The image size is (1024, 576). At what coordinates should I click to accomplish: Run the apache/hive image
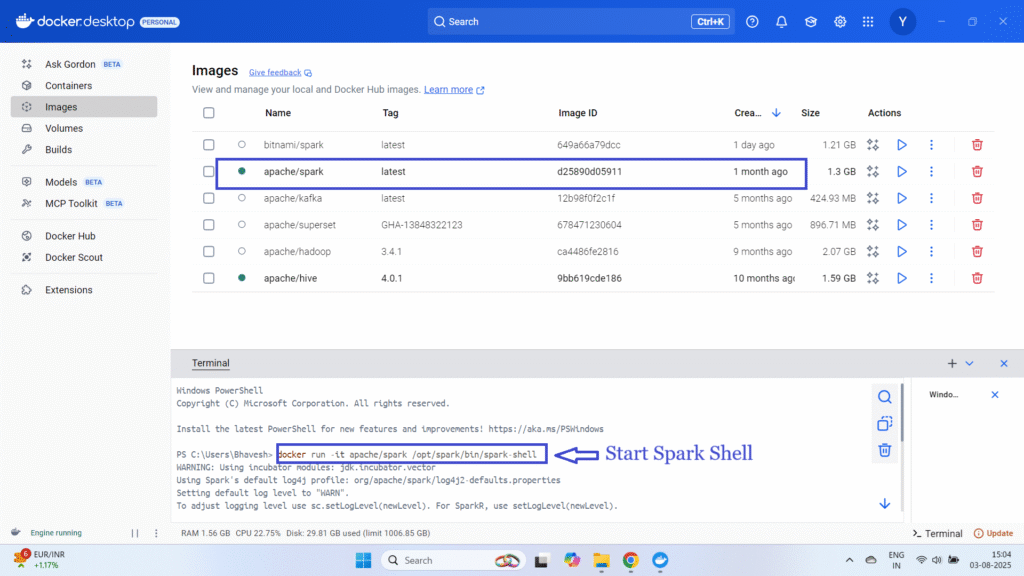901,278
